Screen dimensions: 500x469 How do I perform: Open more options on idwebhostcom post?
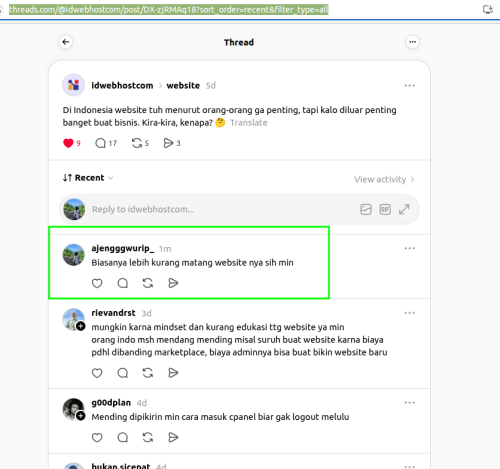click(409, 86)
